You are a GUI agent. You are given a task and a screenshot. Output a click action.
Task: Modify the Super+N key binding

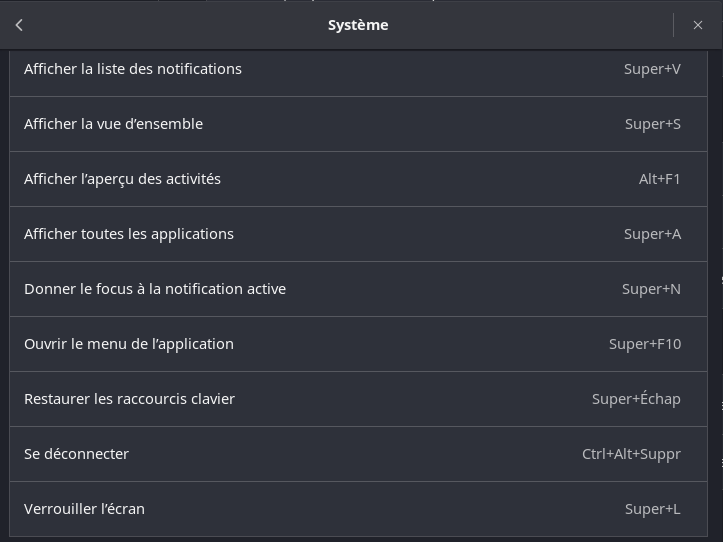click(651, 289)
